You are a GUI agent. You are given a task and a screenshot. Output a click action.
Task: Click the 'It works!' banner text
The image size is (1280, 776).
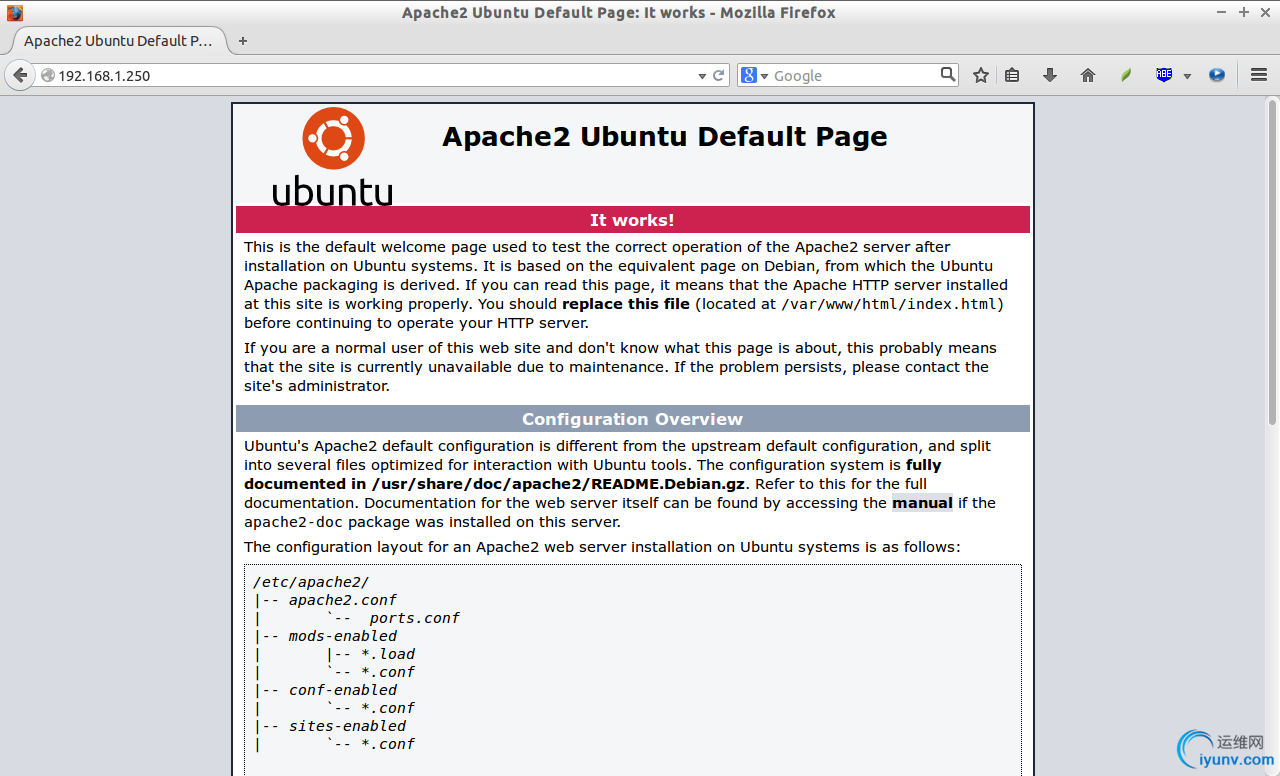click(632, 220)
